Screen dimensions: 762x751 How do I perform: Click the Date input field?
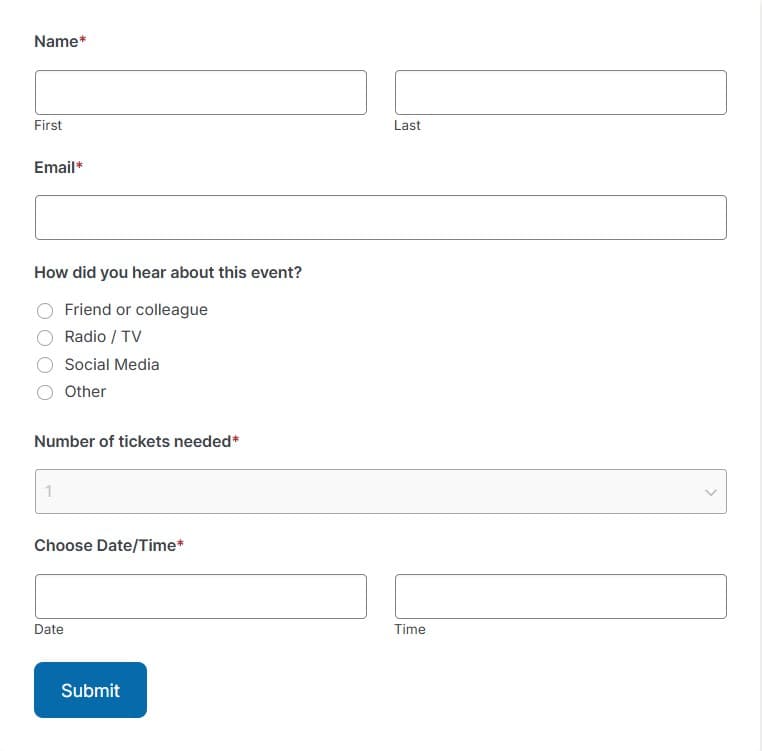click(x=201, y=596)
